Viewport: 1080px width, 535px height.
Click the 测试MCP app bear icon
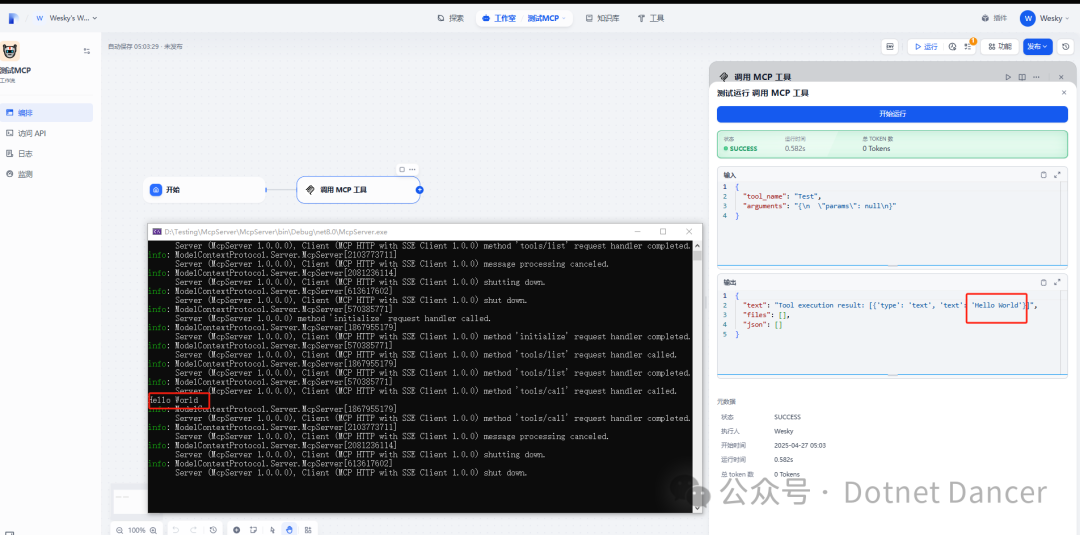[x=10, y=51]
